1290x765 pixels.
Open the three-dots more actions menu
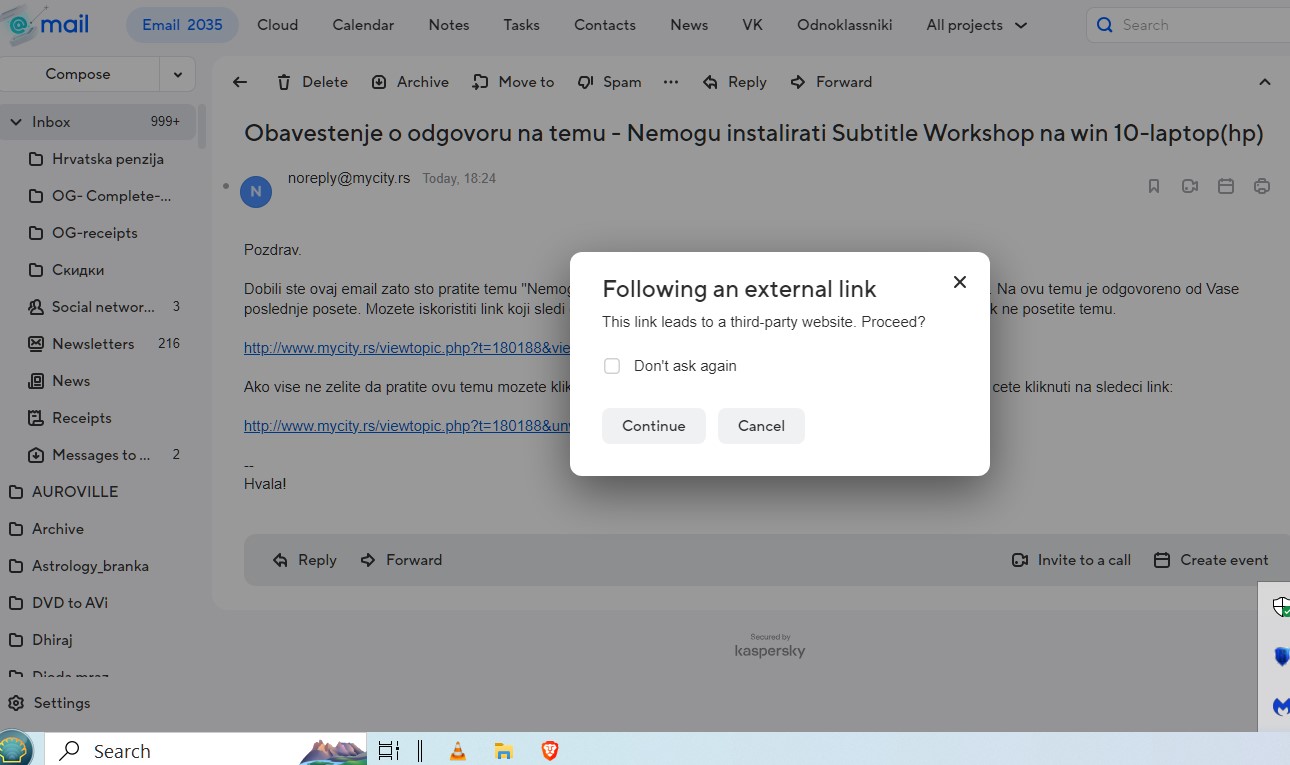[x=671, y=82]
